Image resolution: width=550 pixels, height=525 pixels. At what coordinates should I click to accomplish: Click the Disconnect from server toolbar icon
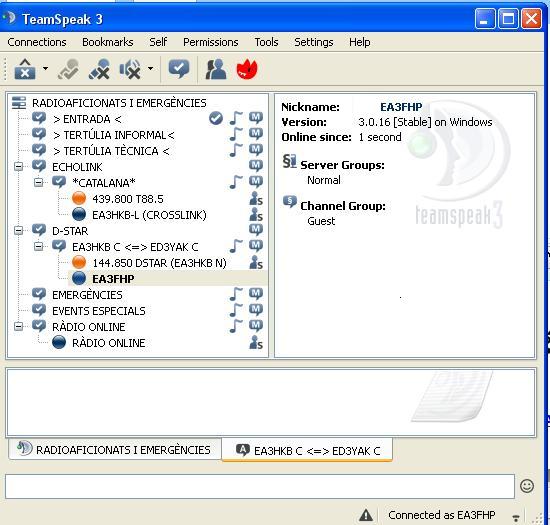coord(25,69)
